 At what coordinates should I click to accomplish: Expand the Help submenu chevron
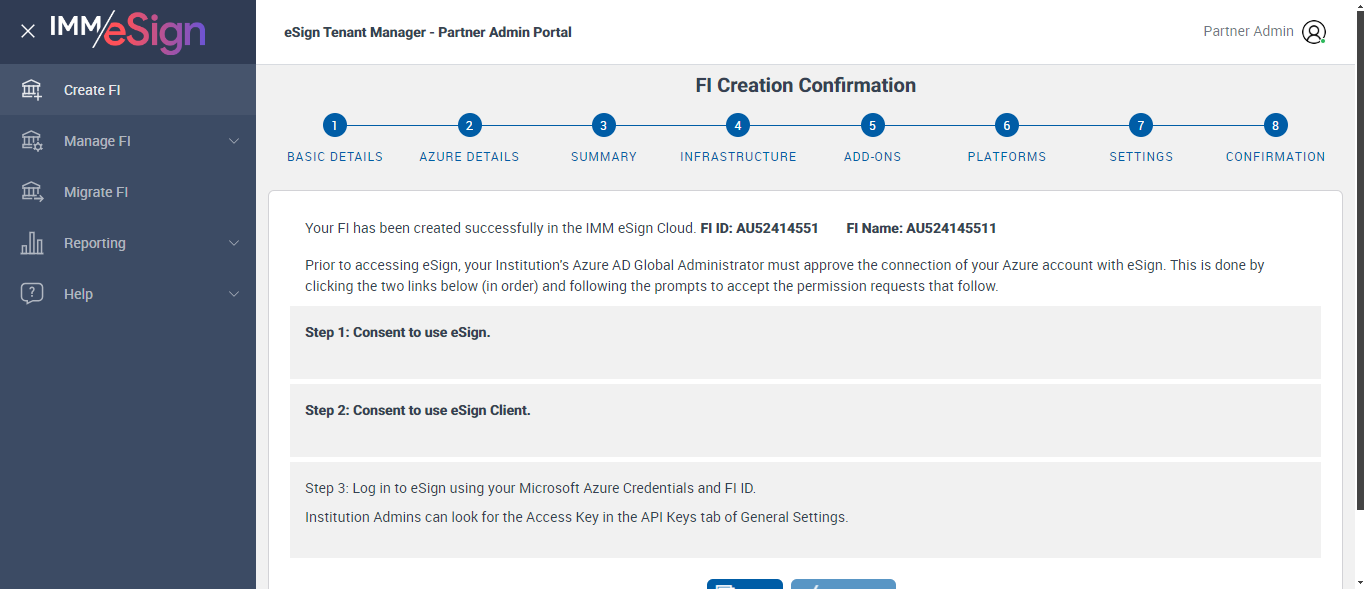tap(234, 294)
